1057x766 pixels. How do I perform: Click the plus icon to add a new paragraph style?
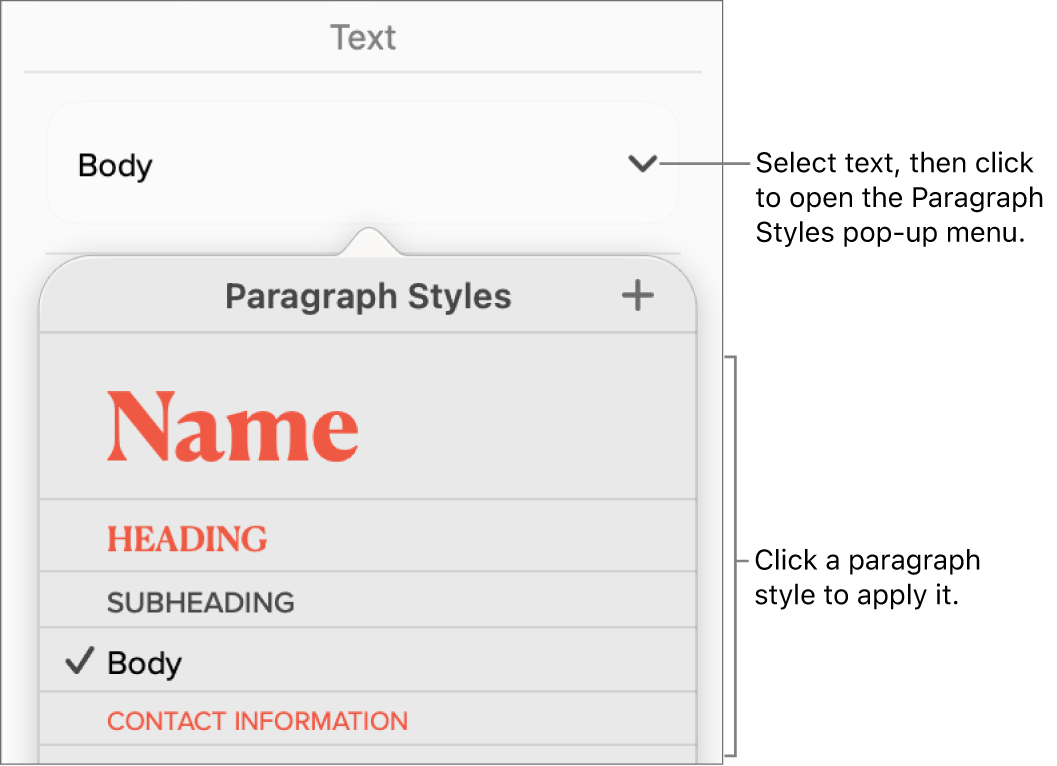point(637,295)
